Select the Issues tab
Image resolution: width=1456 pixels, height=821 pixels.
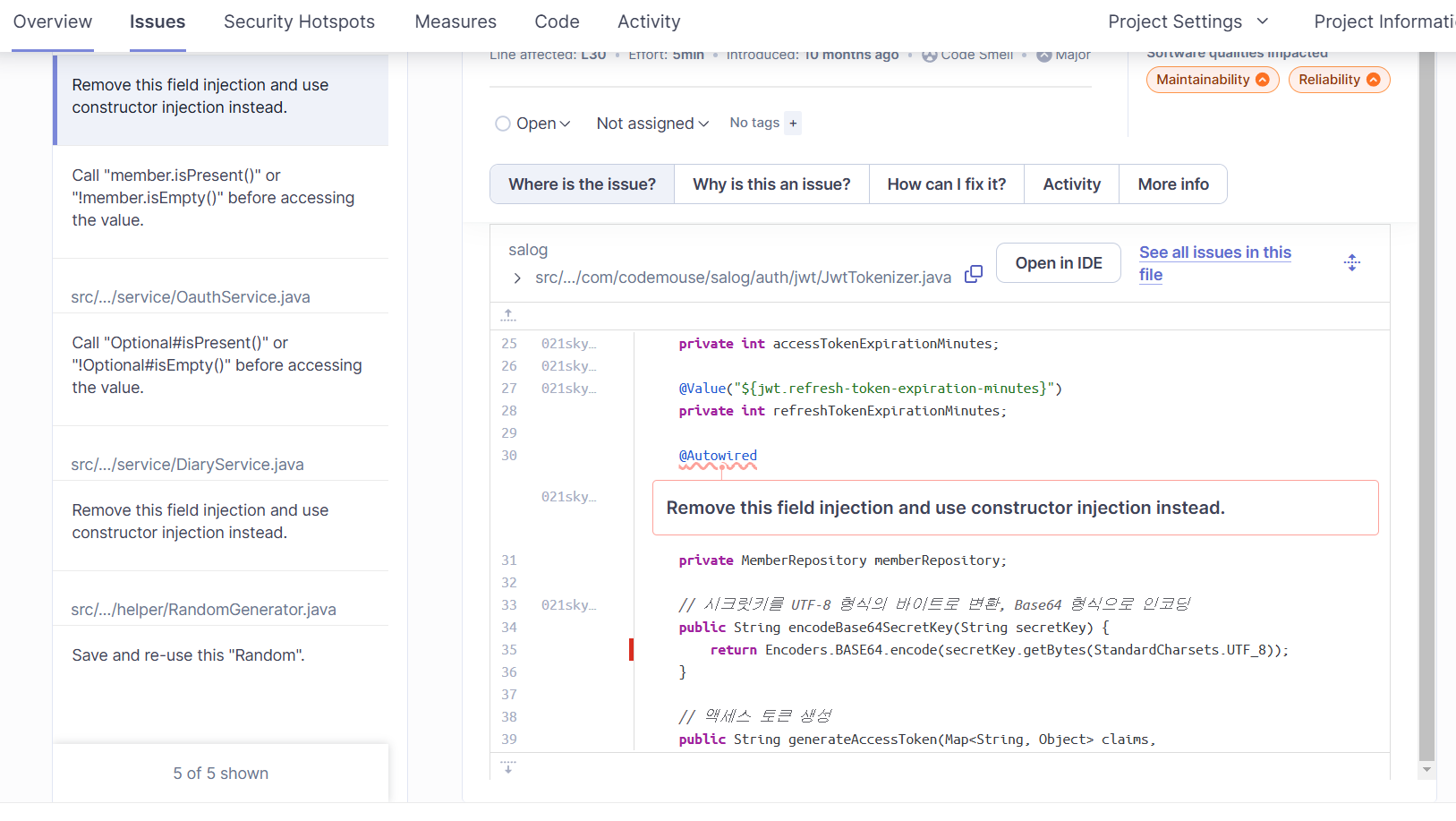[x=158, y=21]
